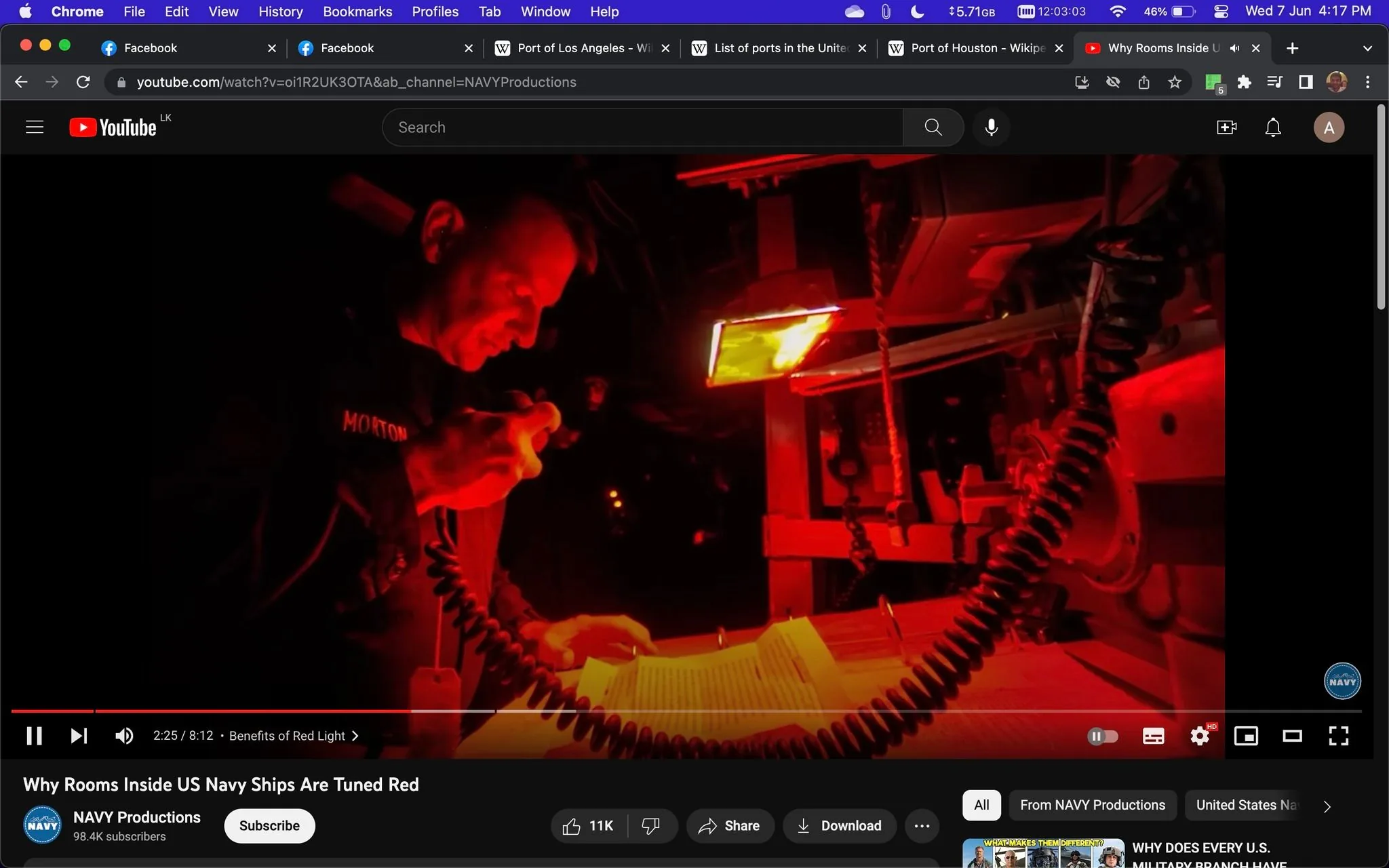Viewport: 1389px width, 868px height.
Task: Expand the Benefits of Red Light chapter
Action: pos(354,735)
